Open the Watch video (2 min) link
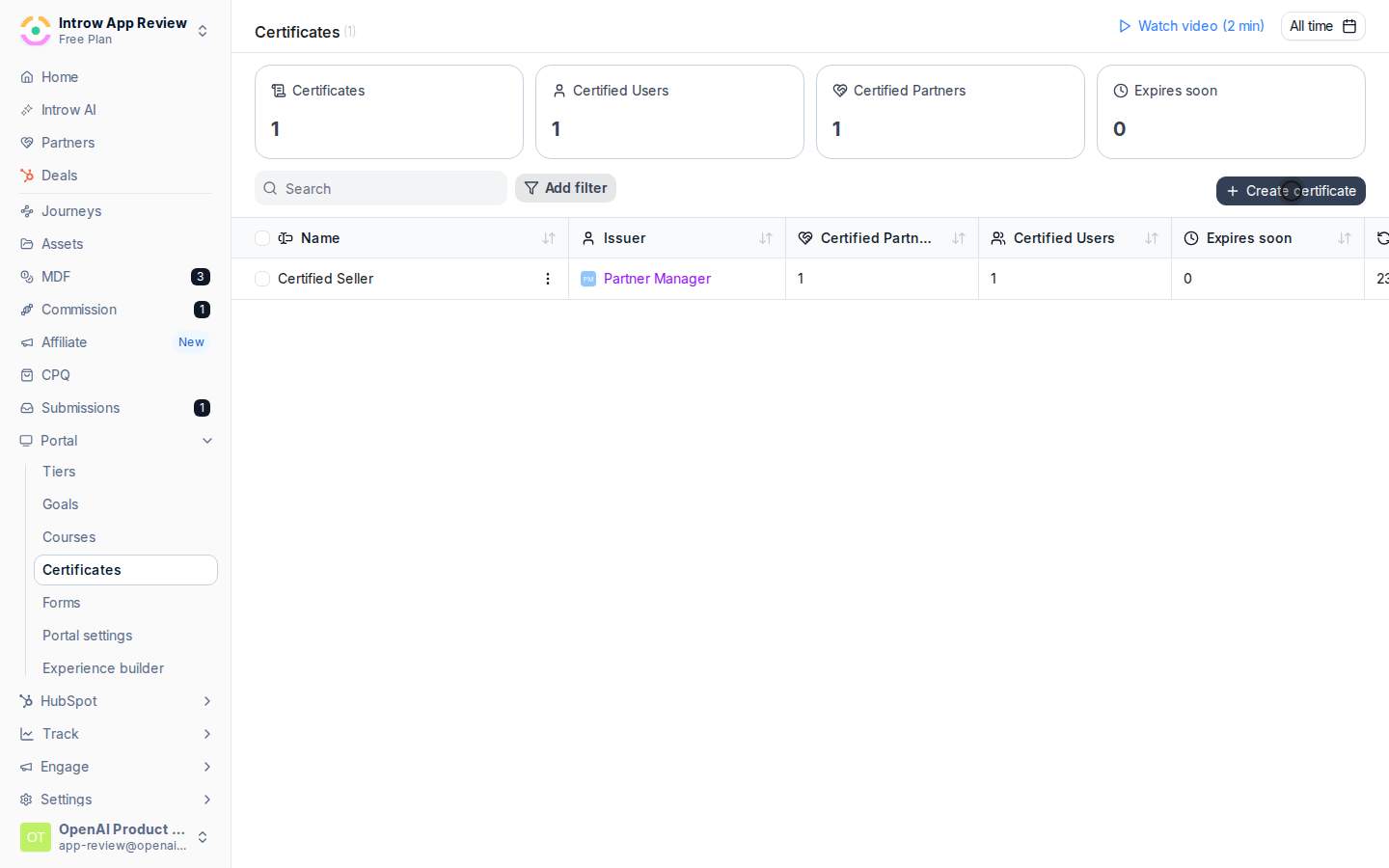 point(1191,26)
